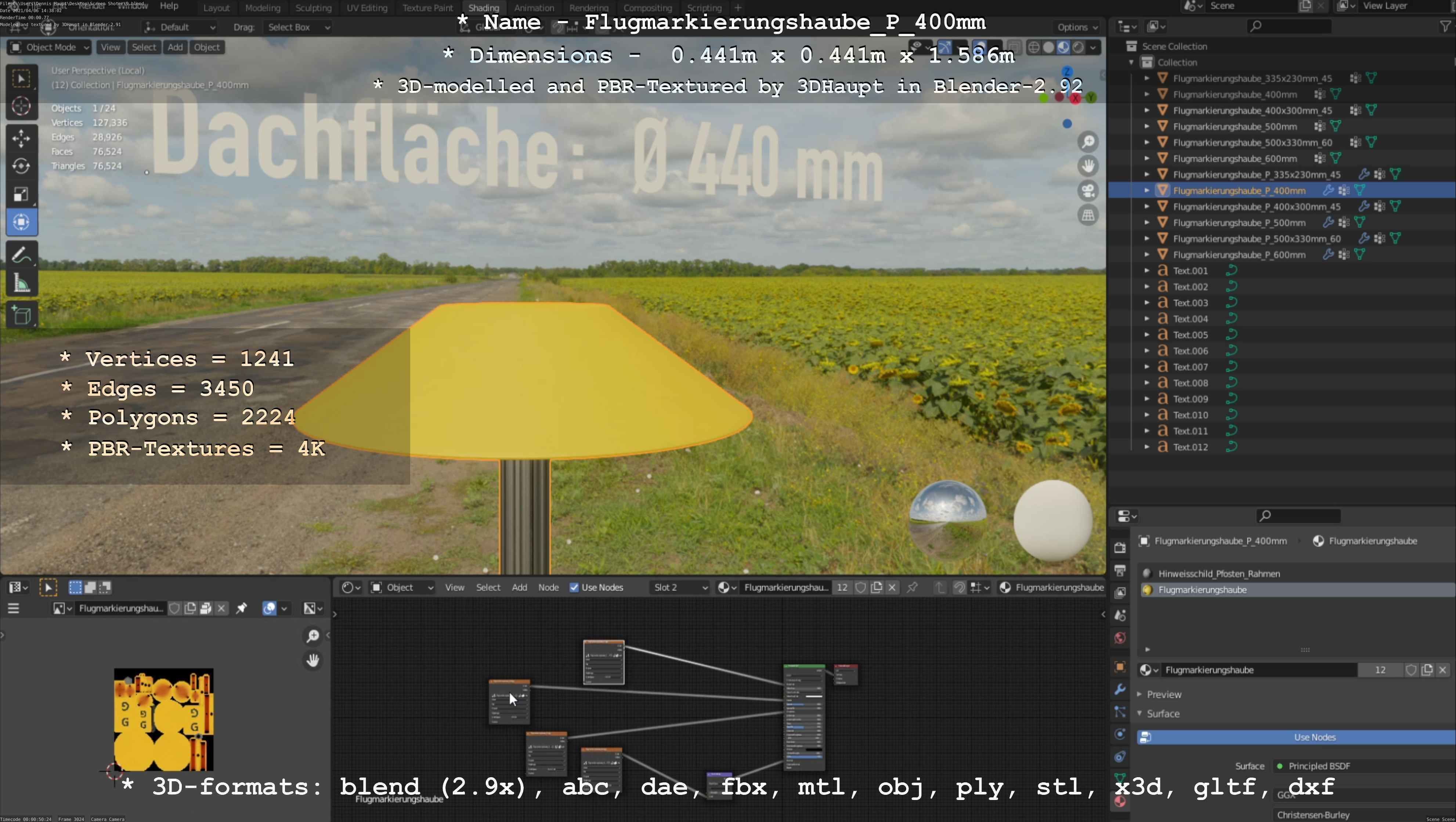
Task: Click new material icon in node editor header
Action: coord(877,587)
